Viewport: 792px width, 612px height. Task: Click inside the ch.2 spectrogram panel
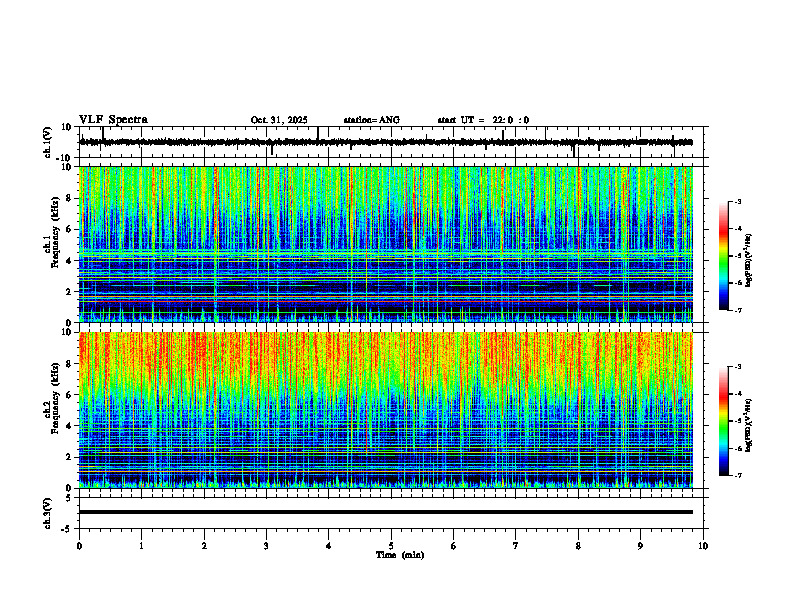coord(385,410)
